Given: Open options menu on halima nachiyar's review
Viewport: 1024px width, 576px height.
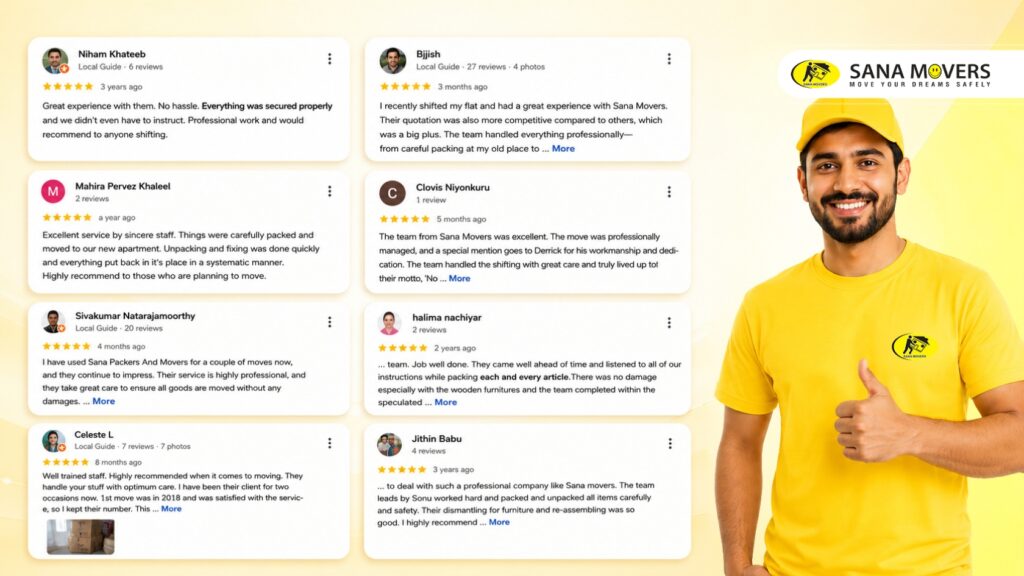Looking at the screenshot, I should 669,323.
